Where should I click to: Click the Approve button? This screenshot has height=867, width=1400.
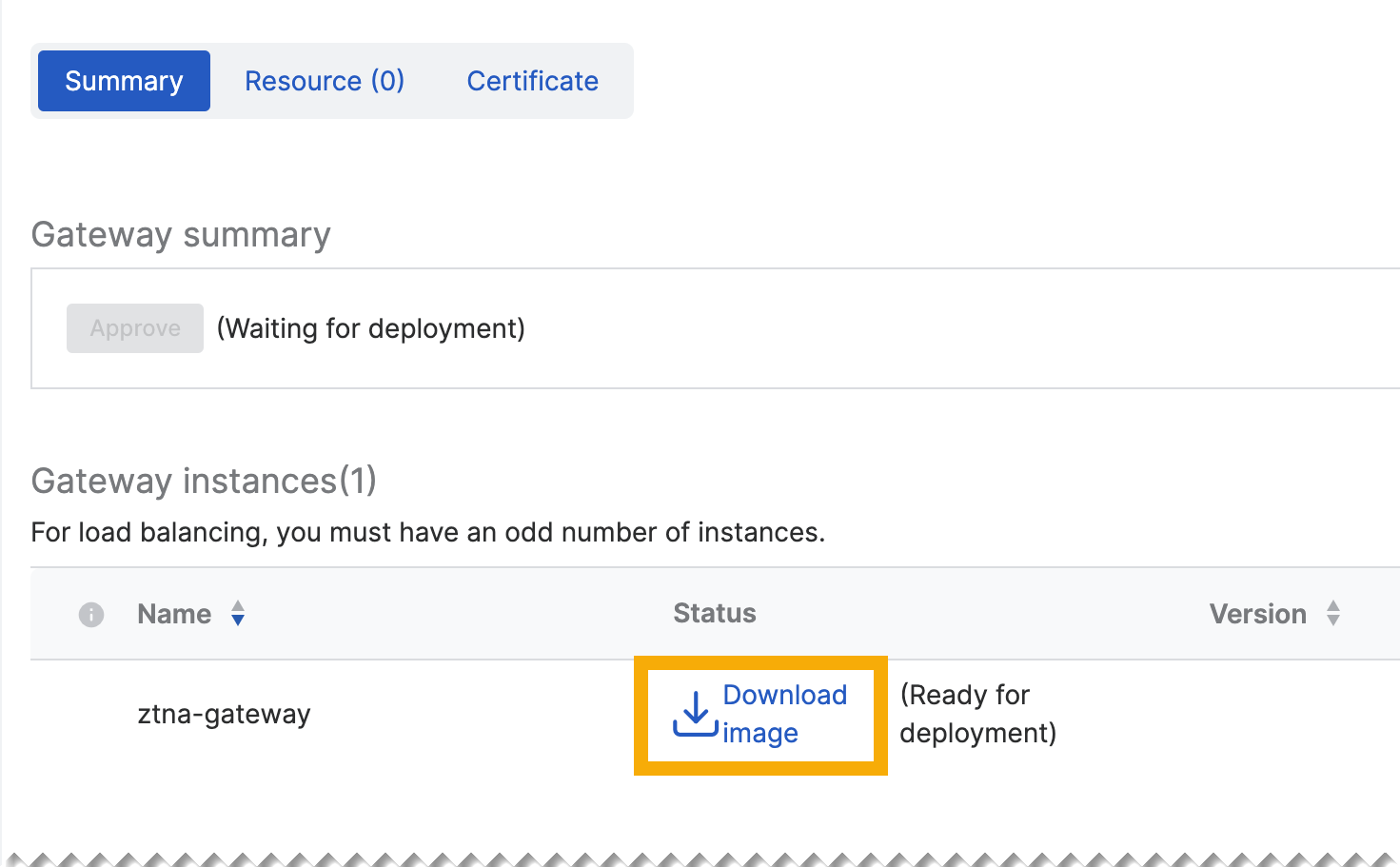[x=134, y=327]
